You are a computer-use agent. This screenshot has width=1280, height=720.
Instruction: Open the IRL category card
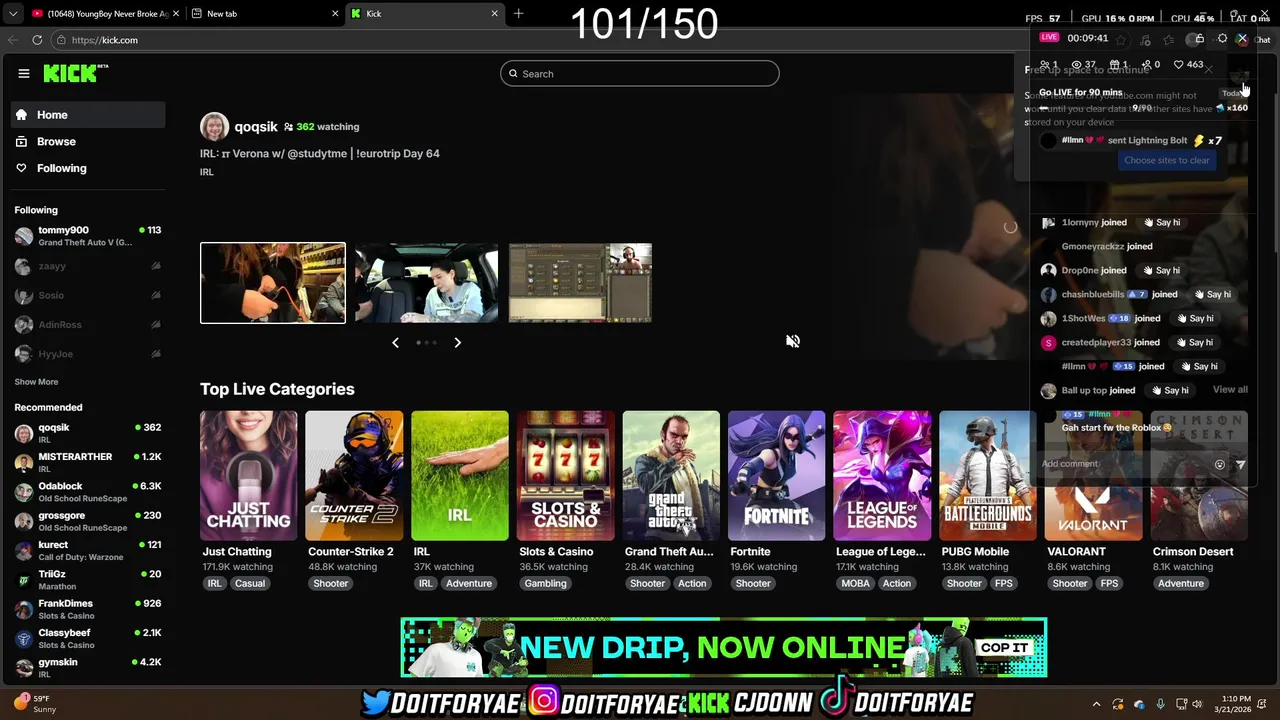tap(460, 476)
